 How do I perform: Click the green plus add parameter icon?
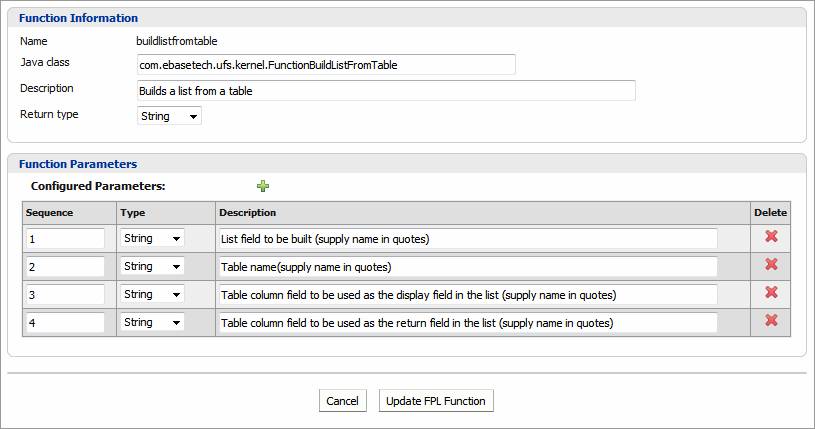point(263,186)
